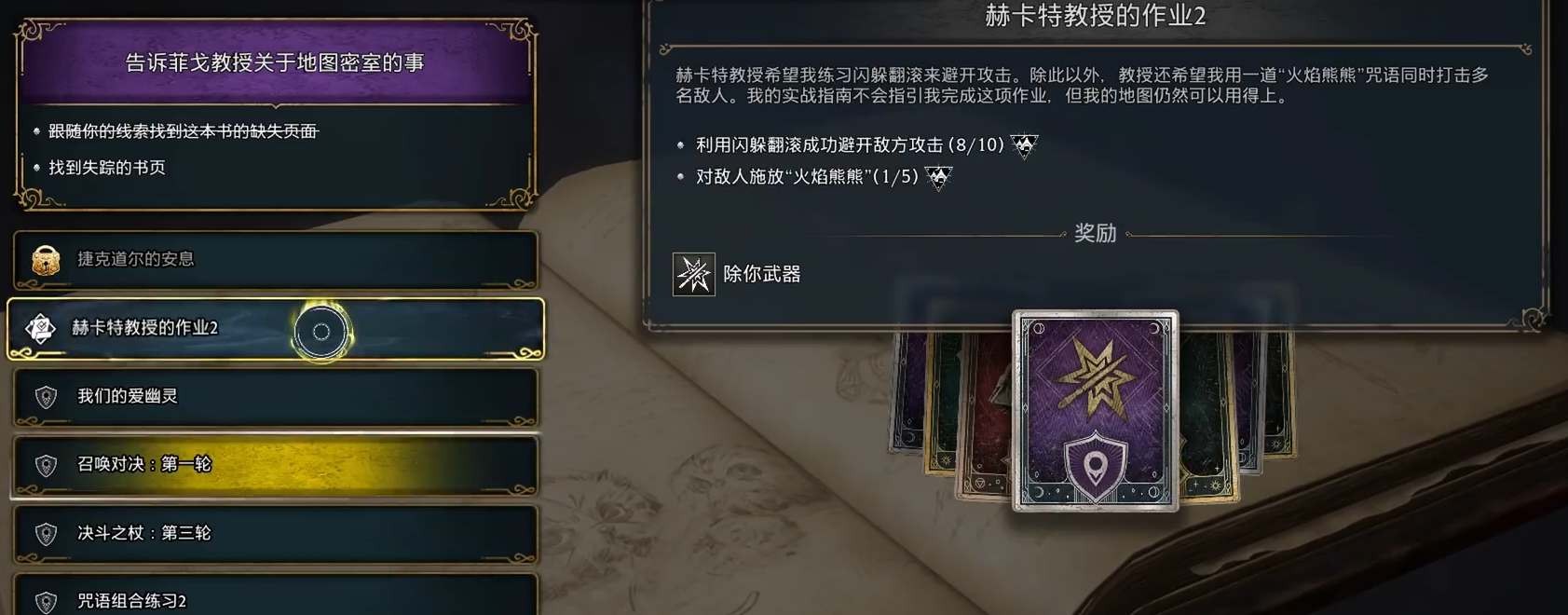Select the 捷克道尔的安息 quest entry
This screenshot has height=615, width=1568.
(276, 260)
